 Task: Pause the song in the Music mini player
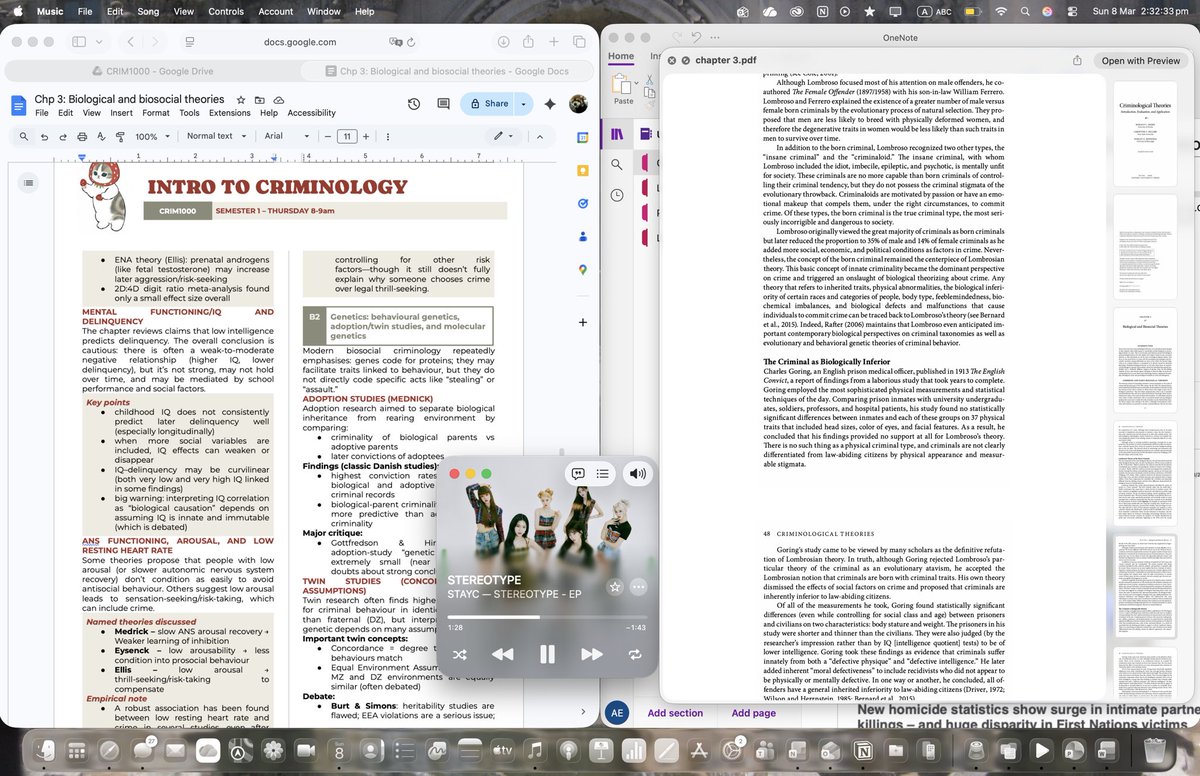pyautogui.click(x=547, y=654)
